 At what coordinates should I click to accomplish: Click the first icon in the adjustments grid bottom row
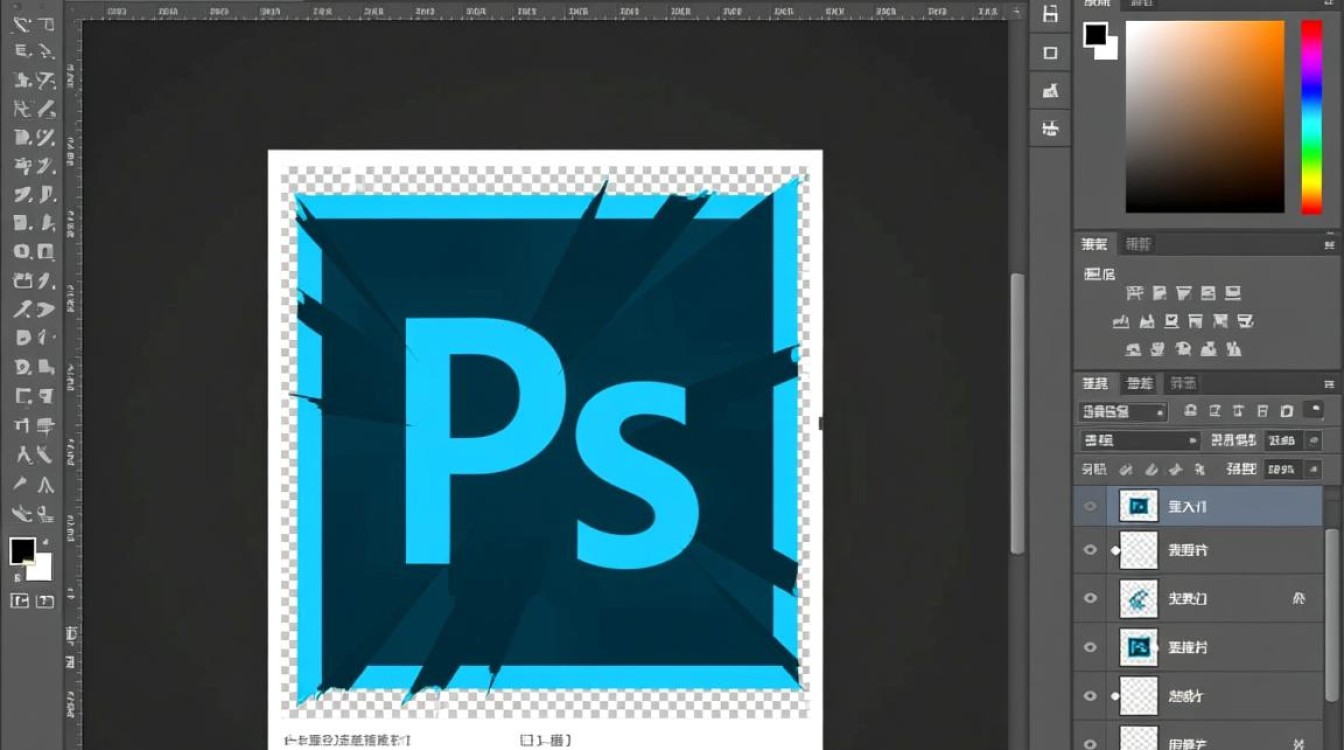tap(1133, 350)
